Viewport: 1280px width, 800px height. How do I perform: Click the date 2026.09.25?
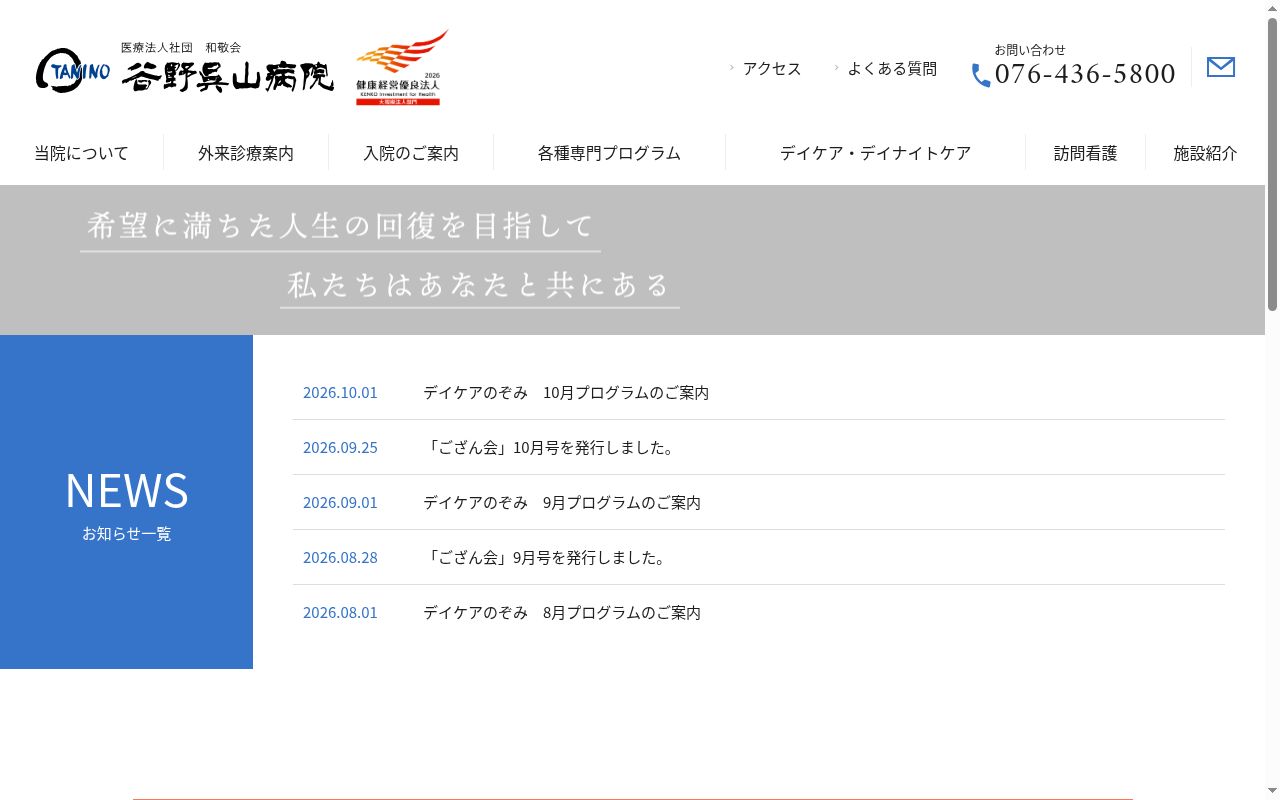point(340,447)
